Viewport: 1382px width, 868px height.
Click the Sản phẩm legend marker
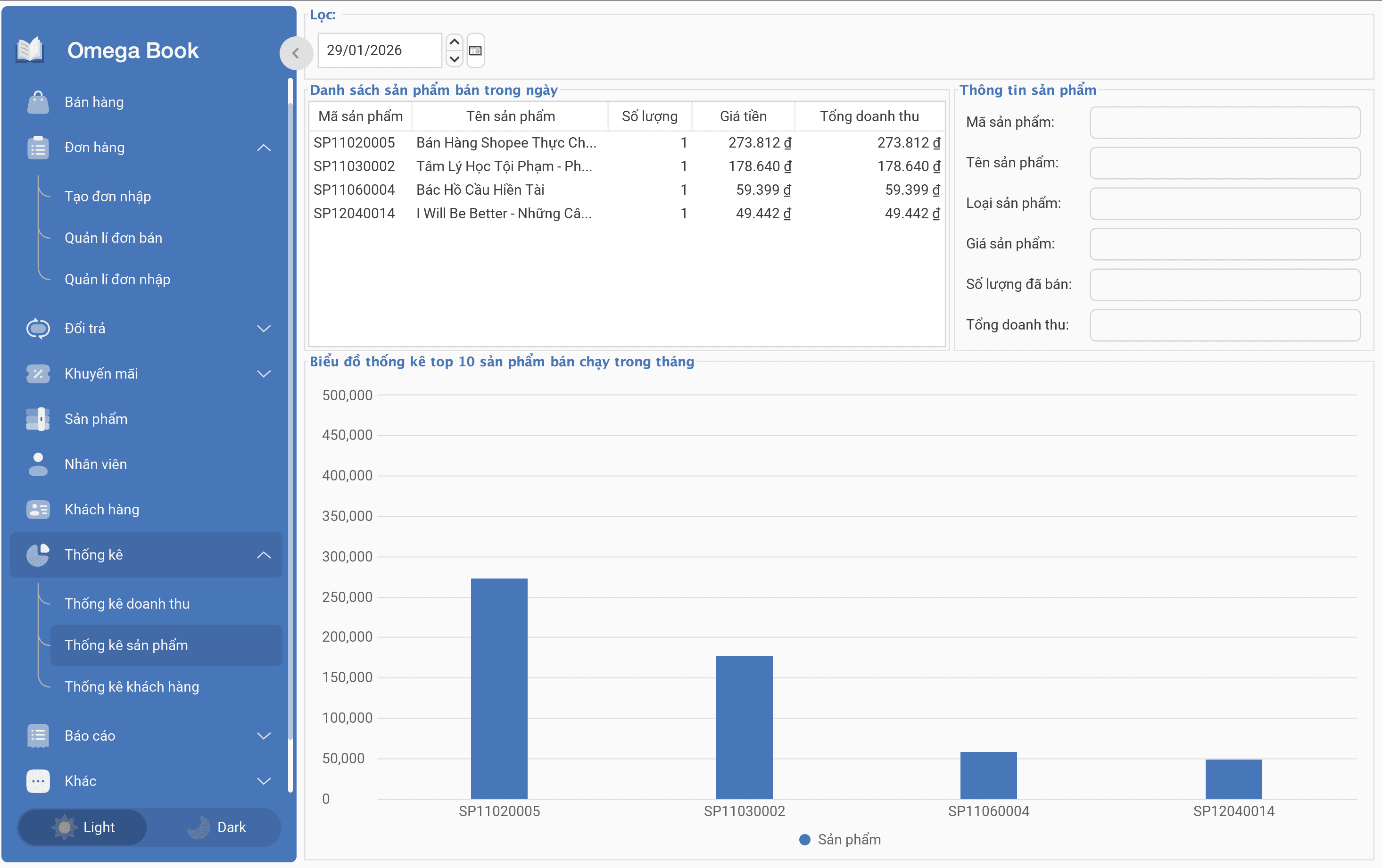pos(805,840)
